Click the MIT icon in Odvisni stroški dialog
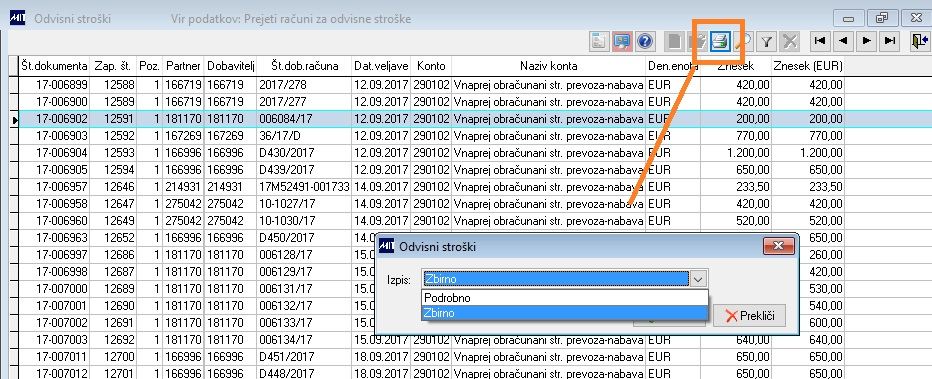Screen dimensions: 932x379 click(x=386, y=246)
